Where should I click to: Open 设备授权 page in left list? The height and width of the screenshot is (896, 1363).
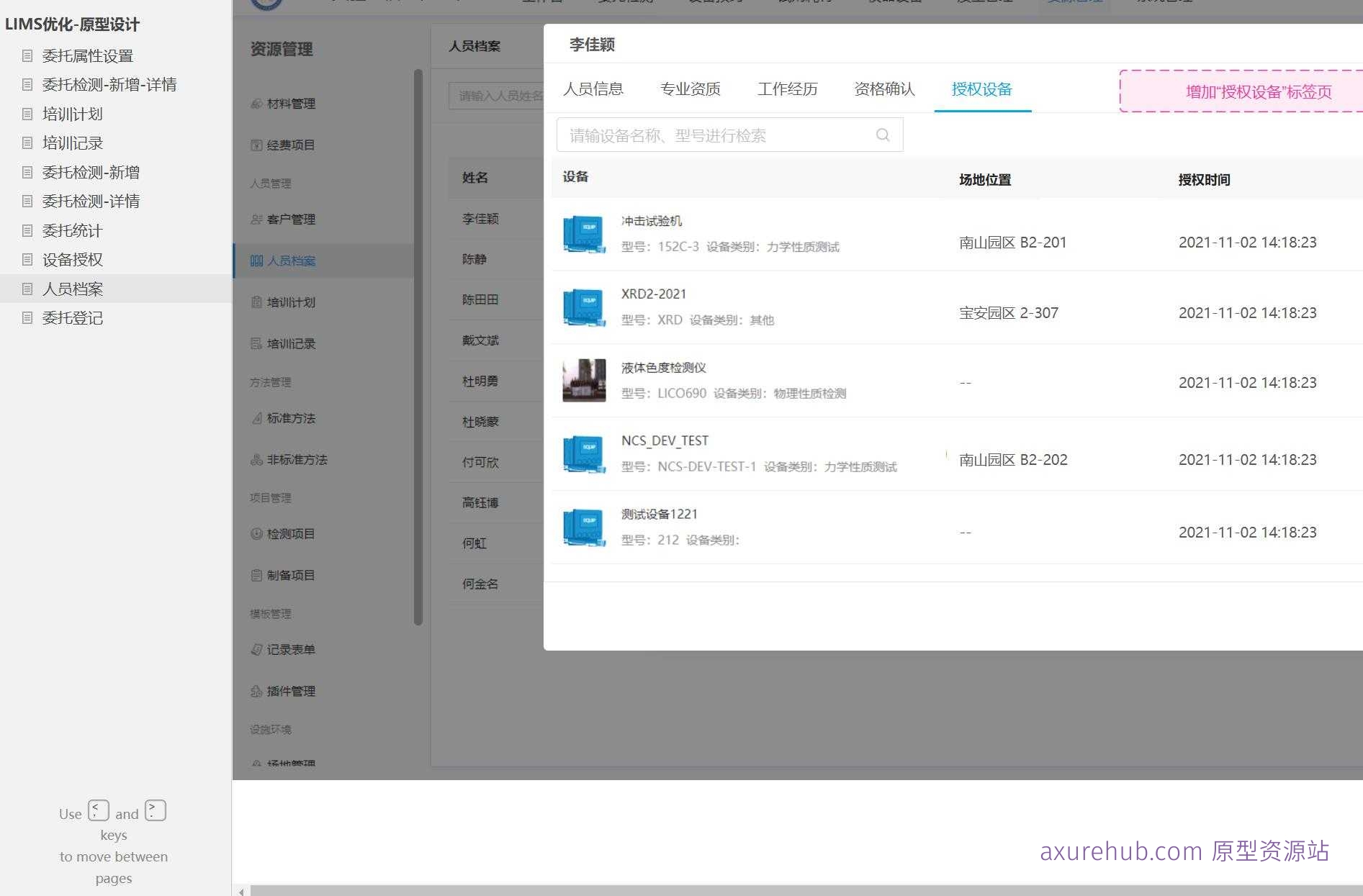pos(73,259)
